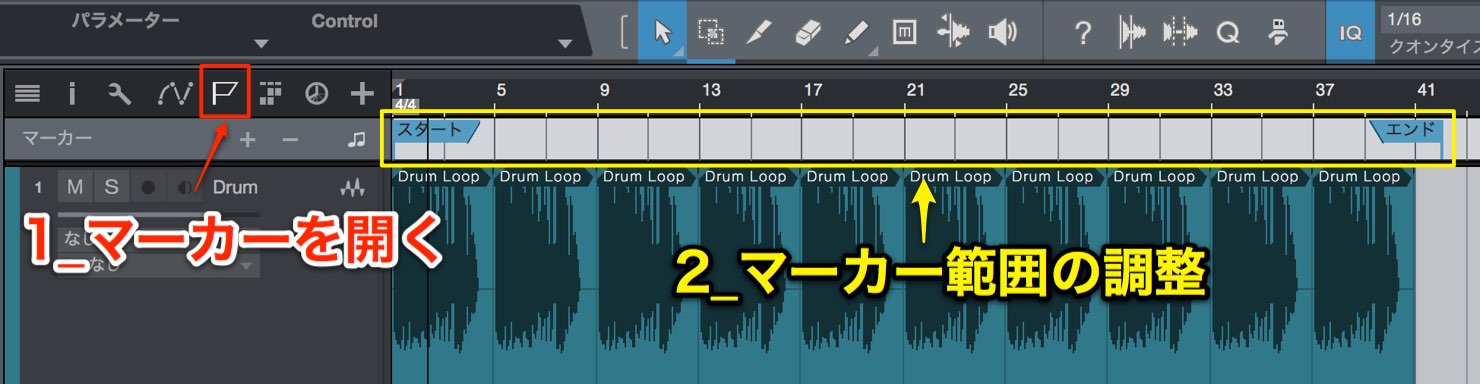Click bar 5 on the timeline ruler
Viewport: 1480px width, 384px height.
(x=501, y=89)
